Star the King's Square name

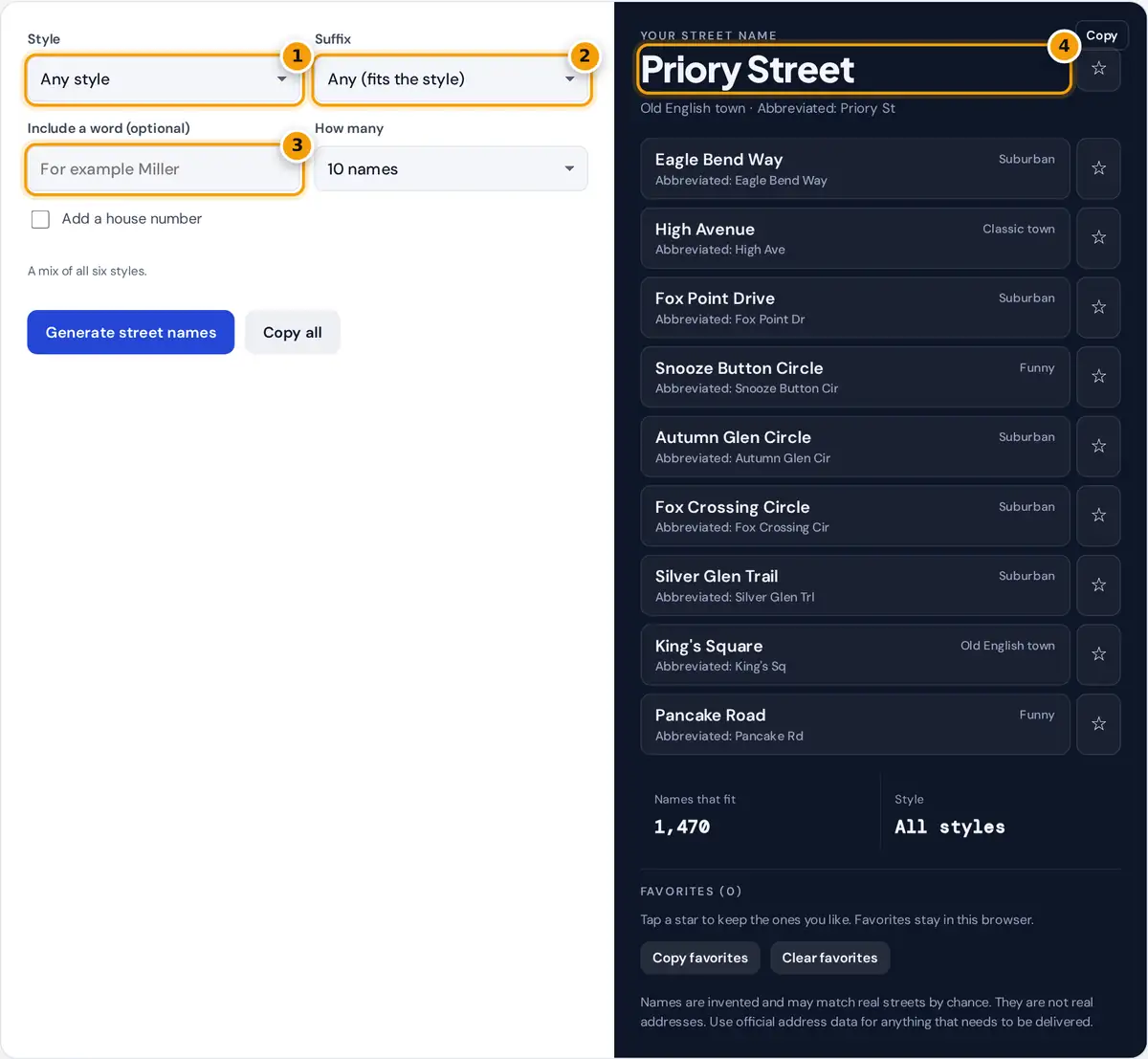[x=1098, y=654]
